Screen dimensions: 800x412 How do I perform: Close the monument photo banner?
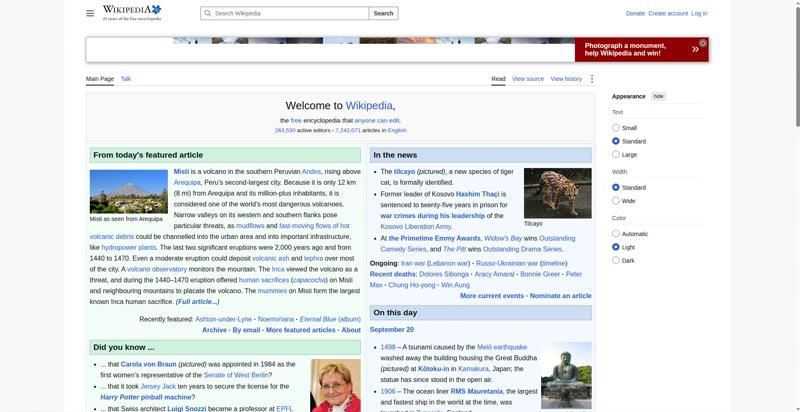[x=703, y=43]
